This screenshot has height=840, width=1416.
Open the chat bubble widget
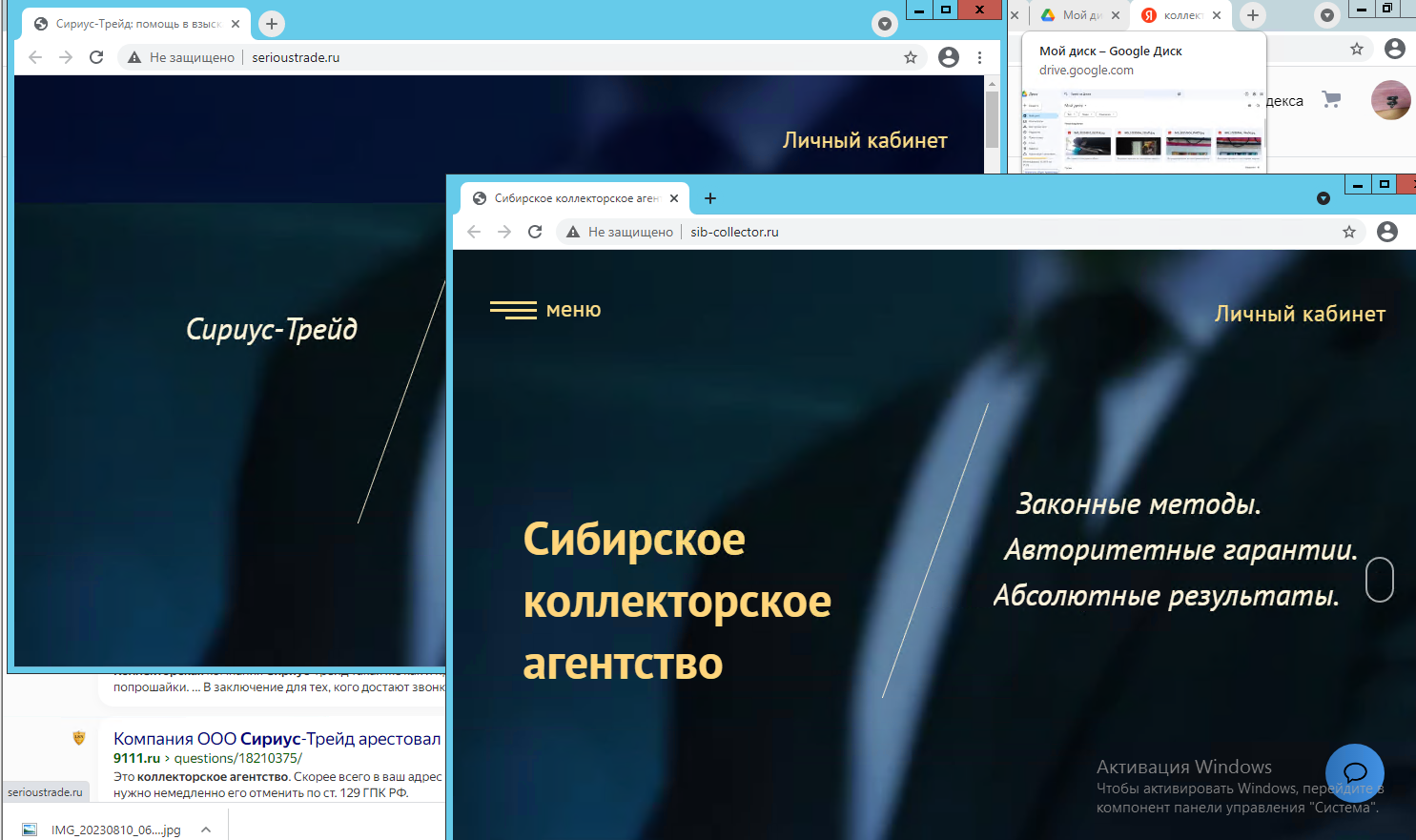pos(1354,772)
